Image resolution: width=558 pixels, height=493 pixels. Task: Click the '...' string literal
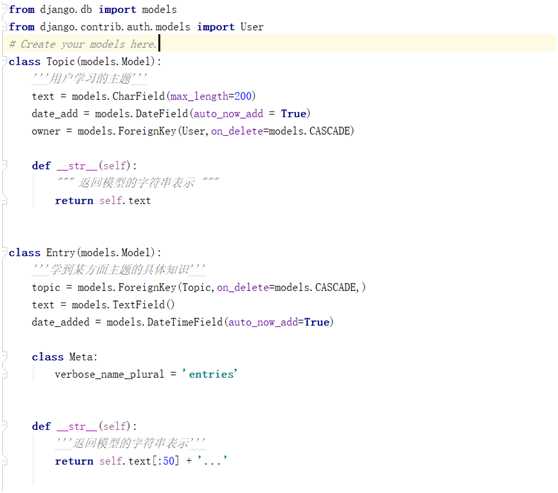pyautogui.click(x=212, y=461)
